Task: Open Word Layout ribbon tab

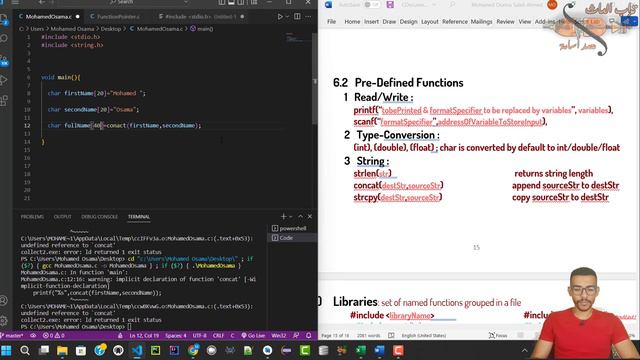Action: (x=429, y=22)
